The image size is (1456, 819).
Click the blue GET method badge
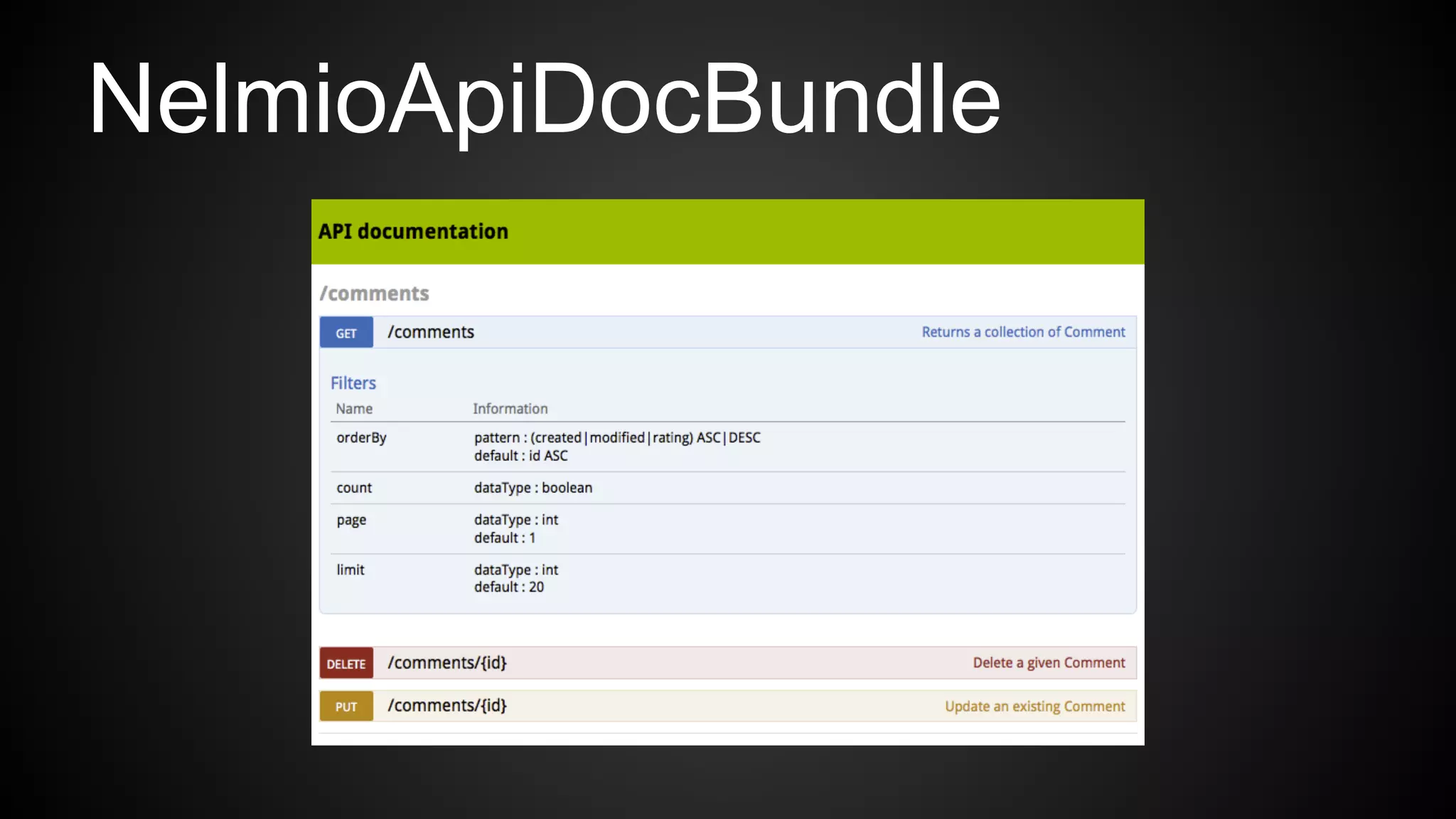point(346,333)
